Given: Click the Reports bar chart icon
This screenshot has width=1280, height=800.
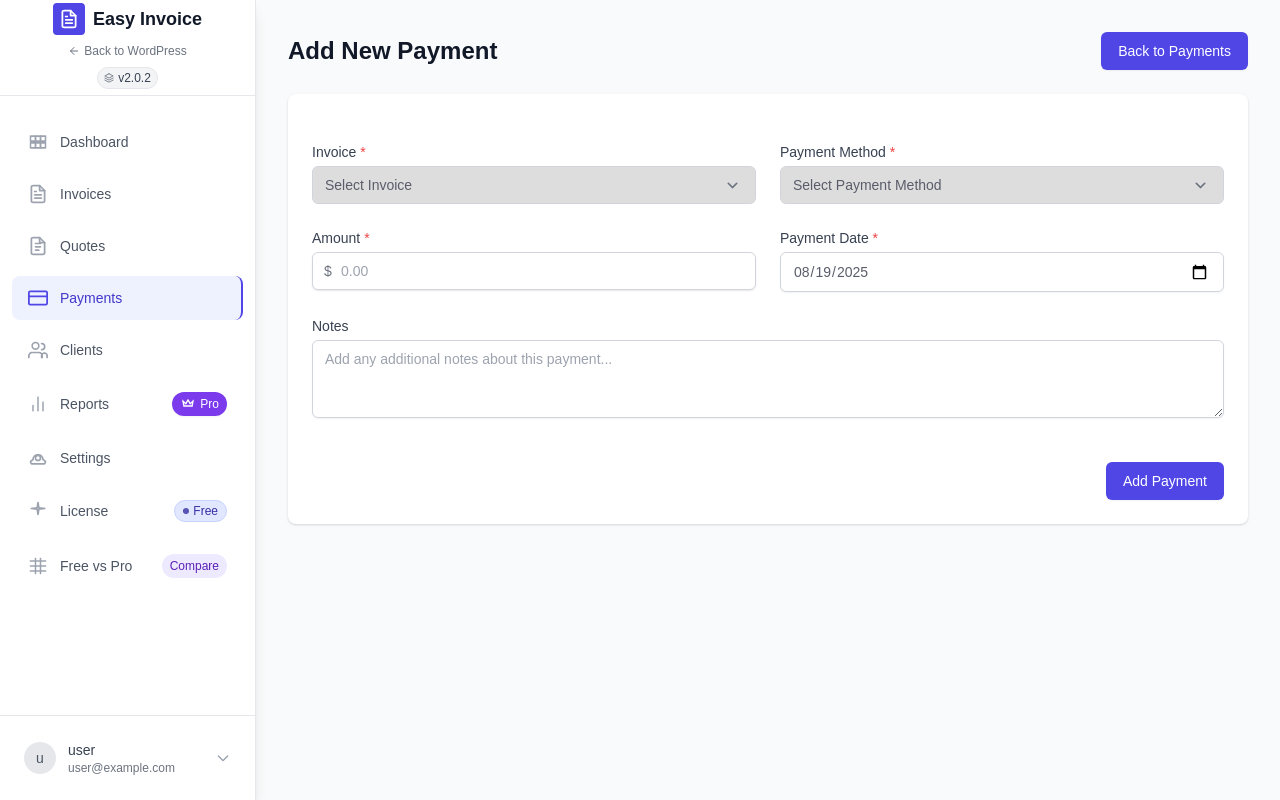Looking at the screenshot, I should [x=38, y=404].
